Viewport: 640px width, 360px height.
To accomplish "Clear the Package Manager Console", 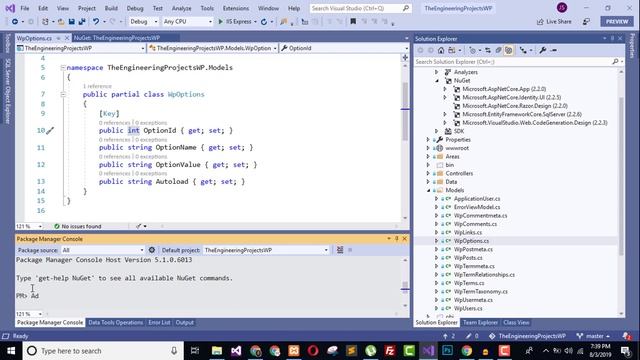I will click(340, 250).
